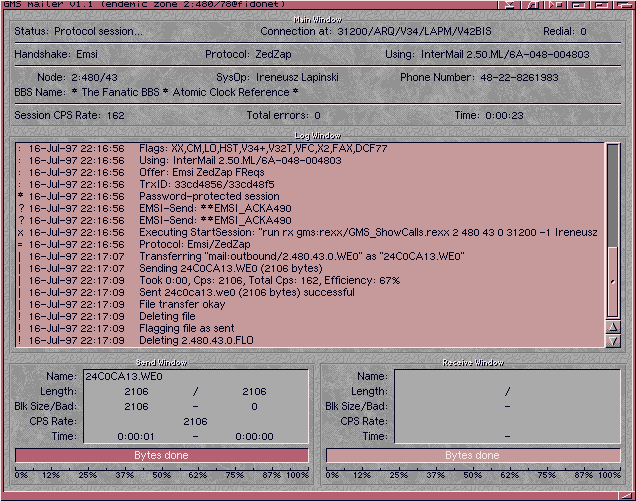Click the Session CPS Rate value 162
The image size is (636, 501).
point(112,116)
